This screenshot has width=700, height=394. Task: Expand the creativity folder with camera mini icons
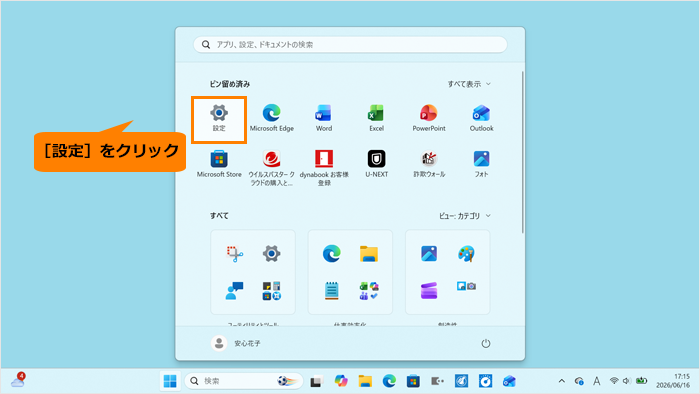click(x=466, y=286)
